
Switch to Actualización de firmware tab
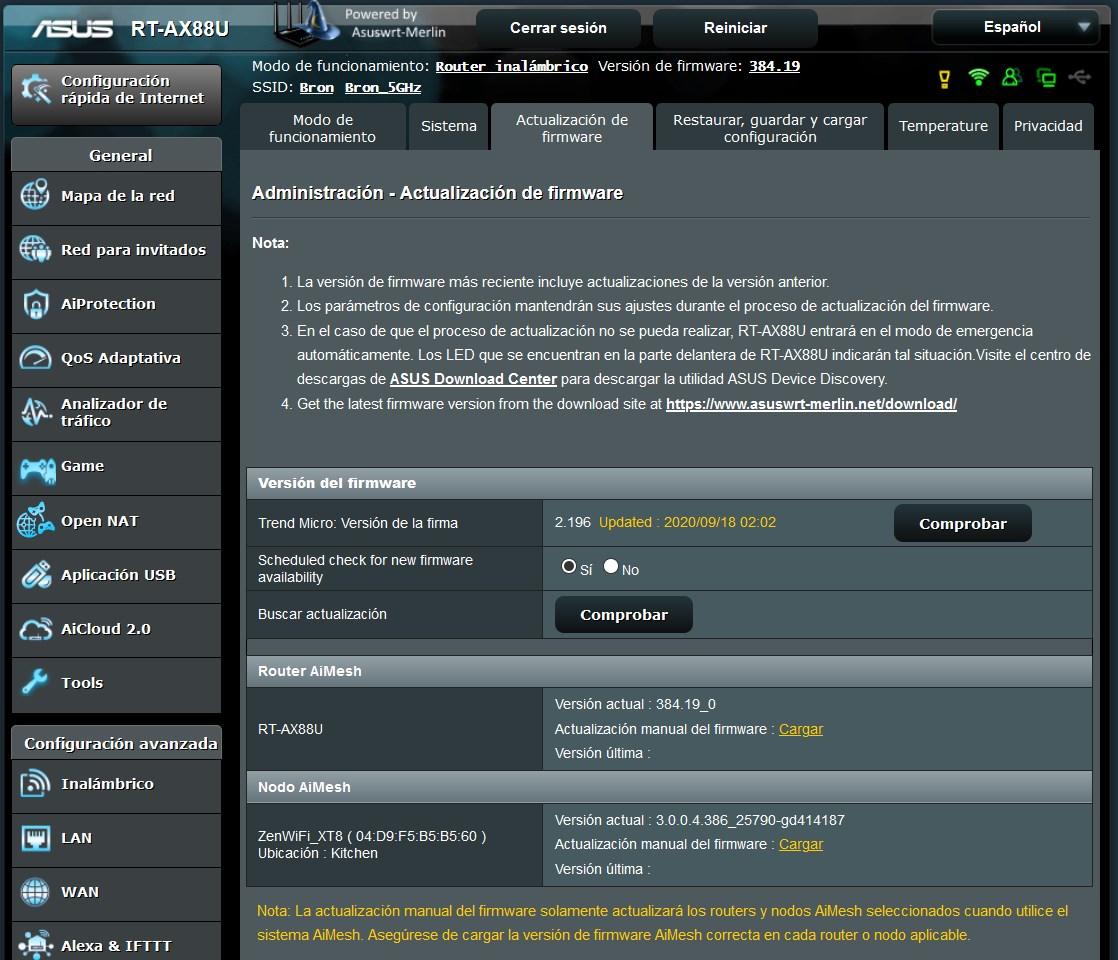coord(572,128)
